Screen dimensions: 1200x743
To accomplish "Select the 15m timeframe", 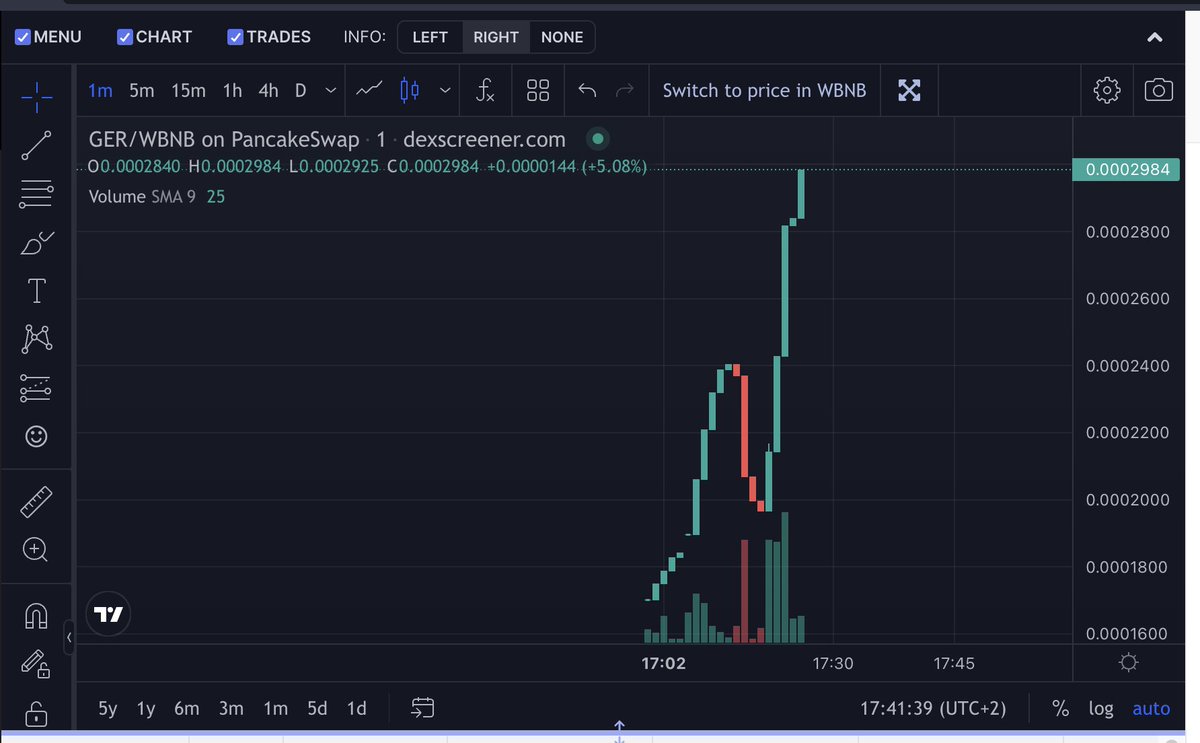I will click(x=188, y=90).
